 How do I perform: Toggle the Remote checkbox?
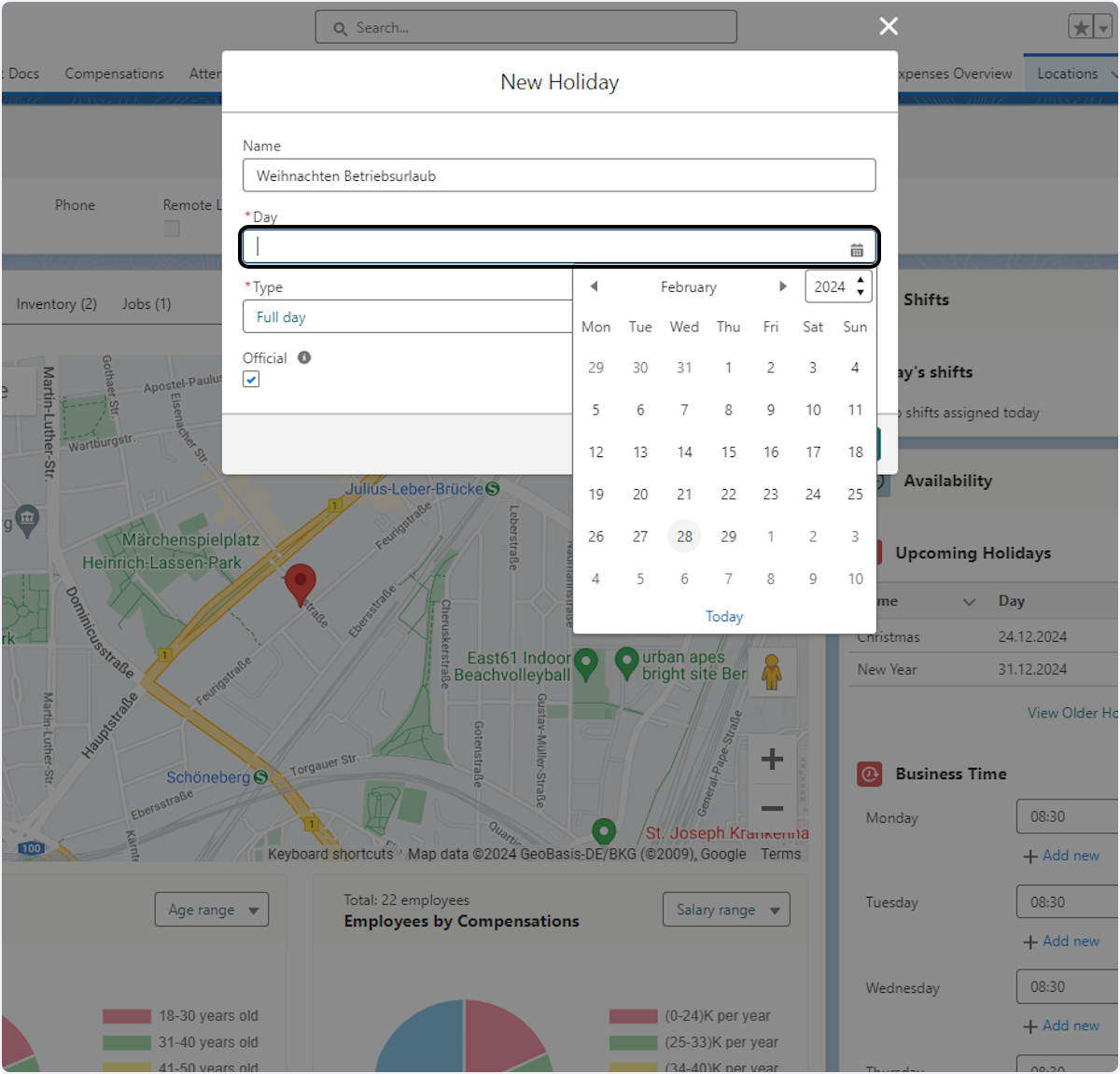click(x=172, y=229)
